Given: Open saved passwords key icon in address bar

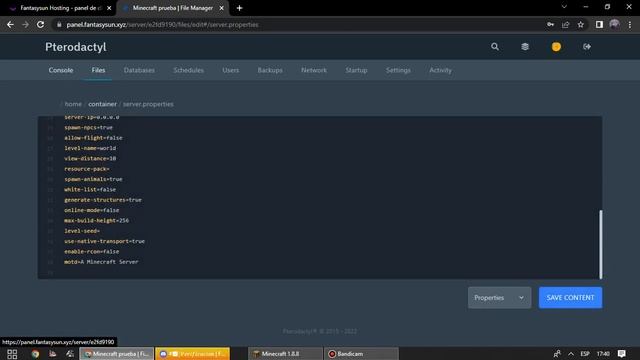Looking at the screenshot, I should pyautogui.click(x=550, y=24).
